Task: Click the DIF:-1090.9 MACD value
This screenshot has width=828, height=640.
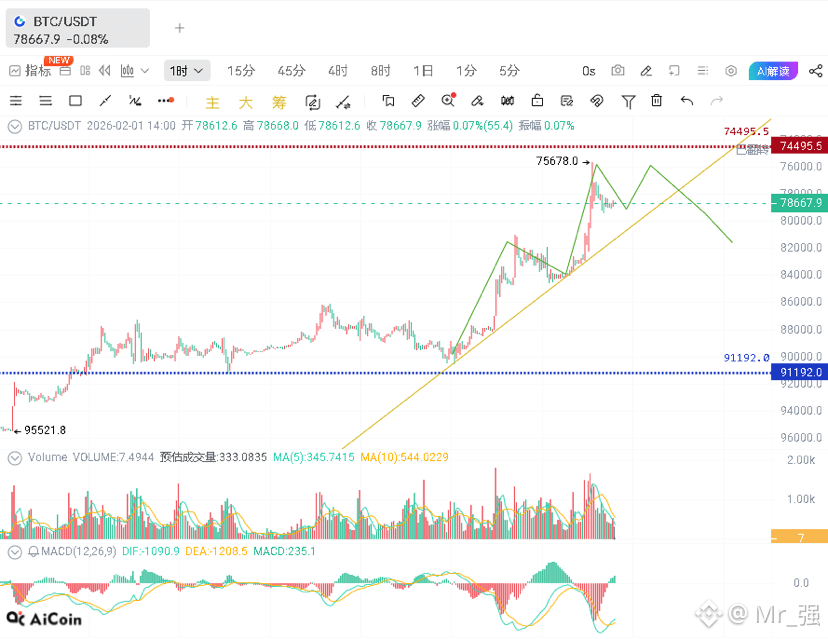Action: 150,551
